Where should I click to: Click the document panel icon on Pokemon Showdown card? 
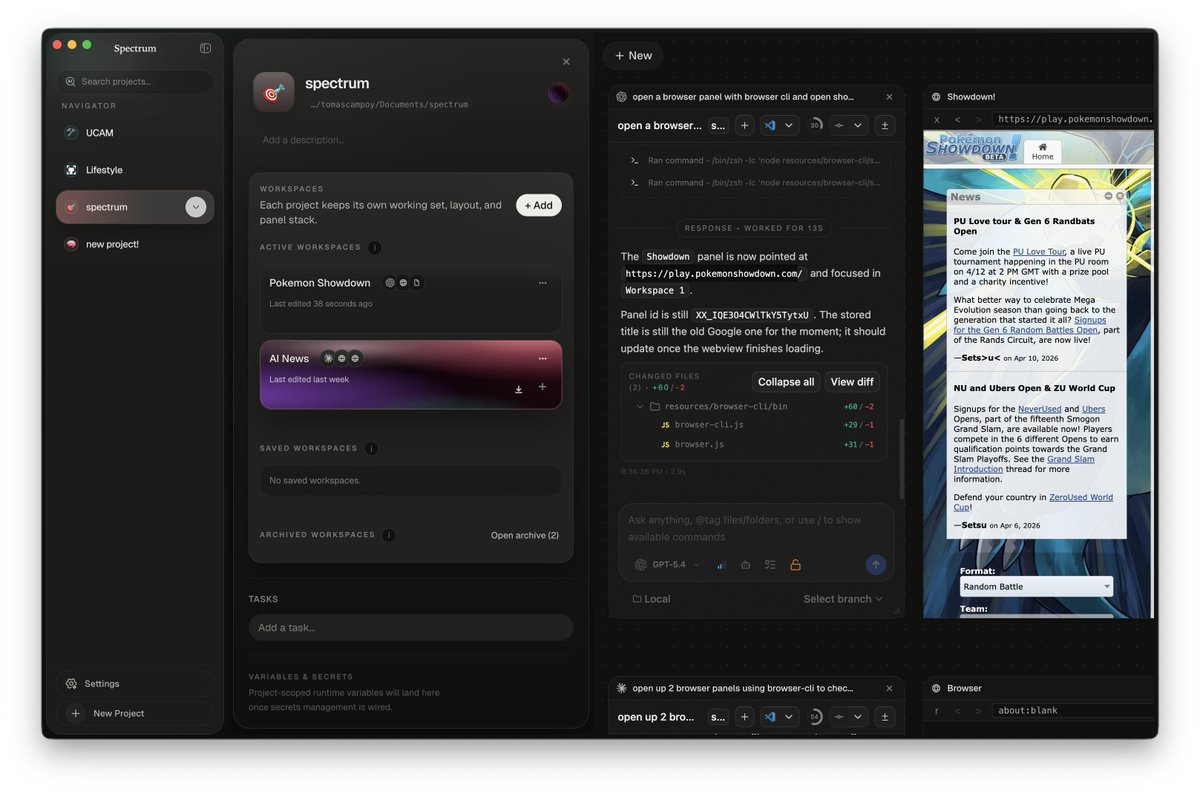(x=417, y=283)
